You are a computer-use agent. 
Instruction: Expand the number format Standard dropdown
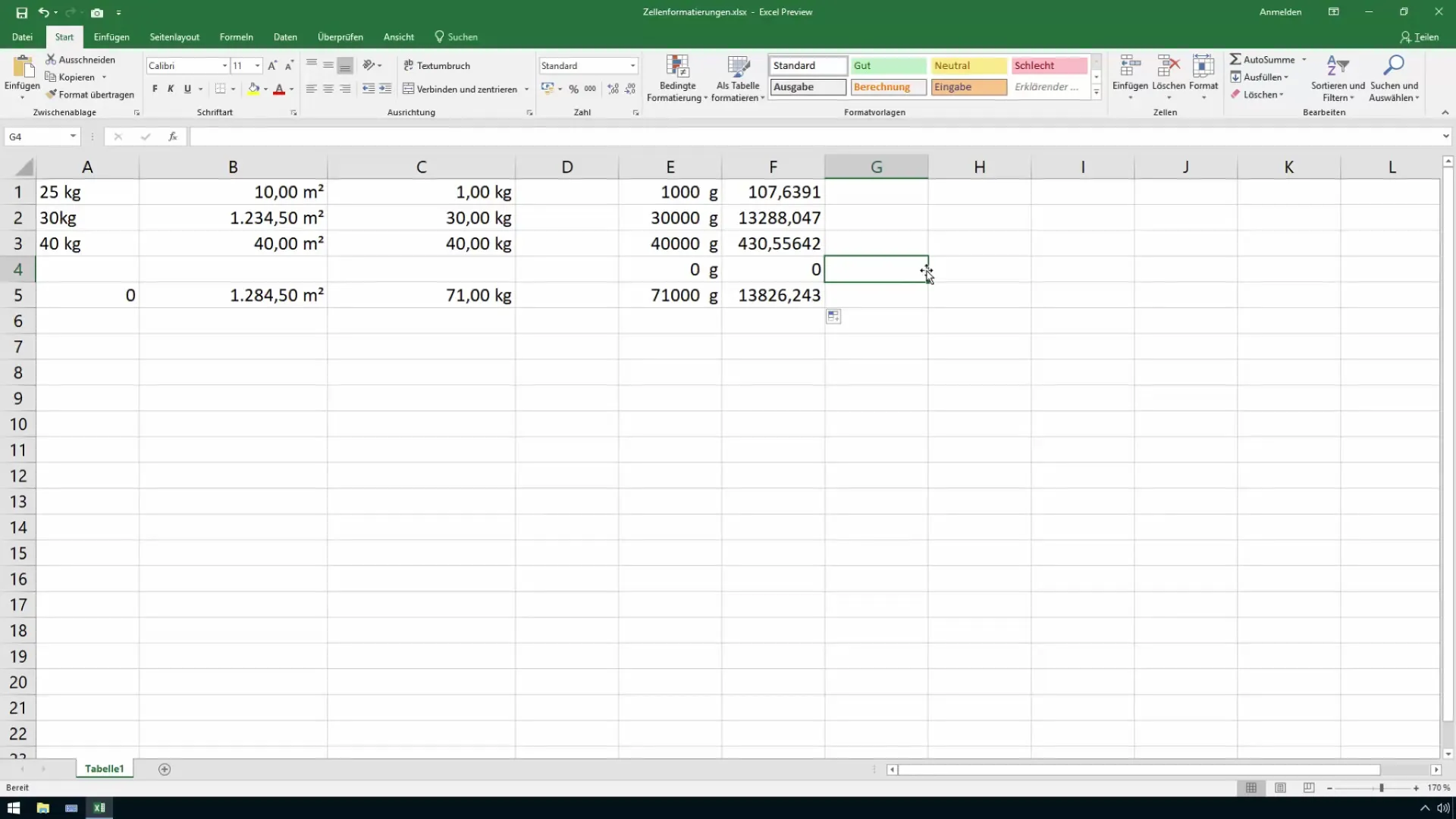[632, 66]
